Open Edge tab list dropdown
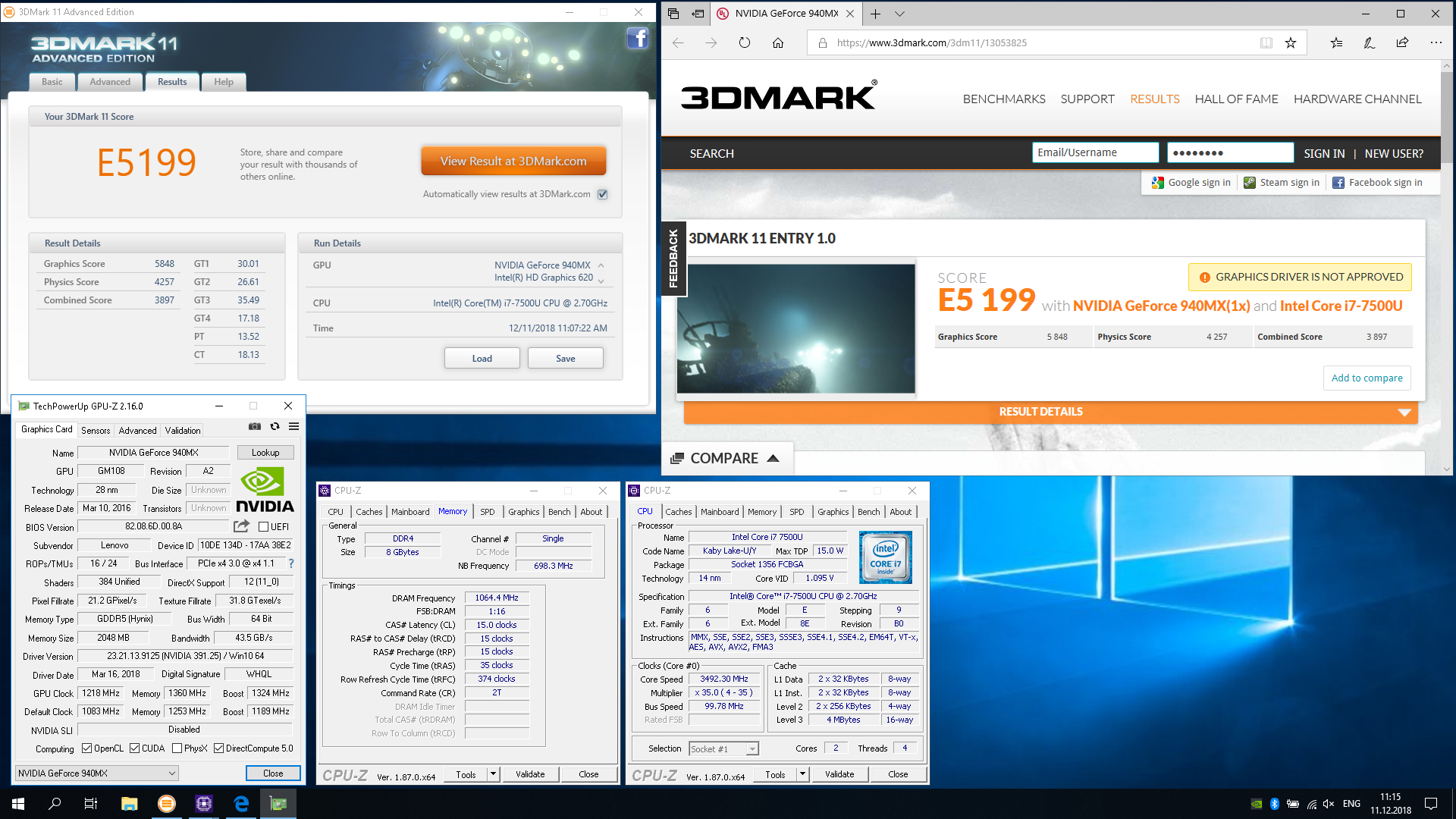 pos(899,14)
